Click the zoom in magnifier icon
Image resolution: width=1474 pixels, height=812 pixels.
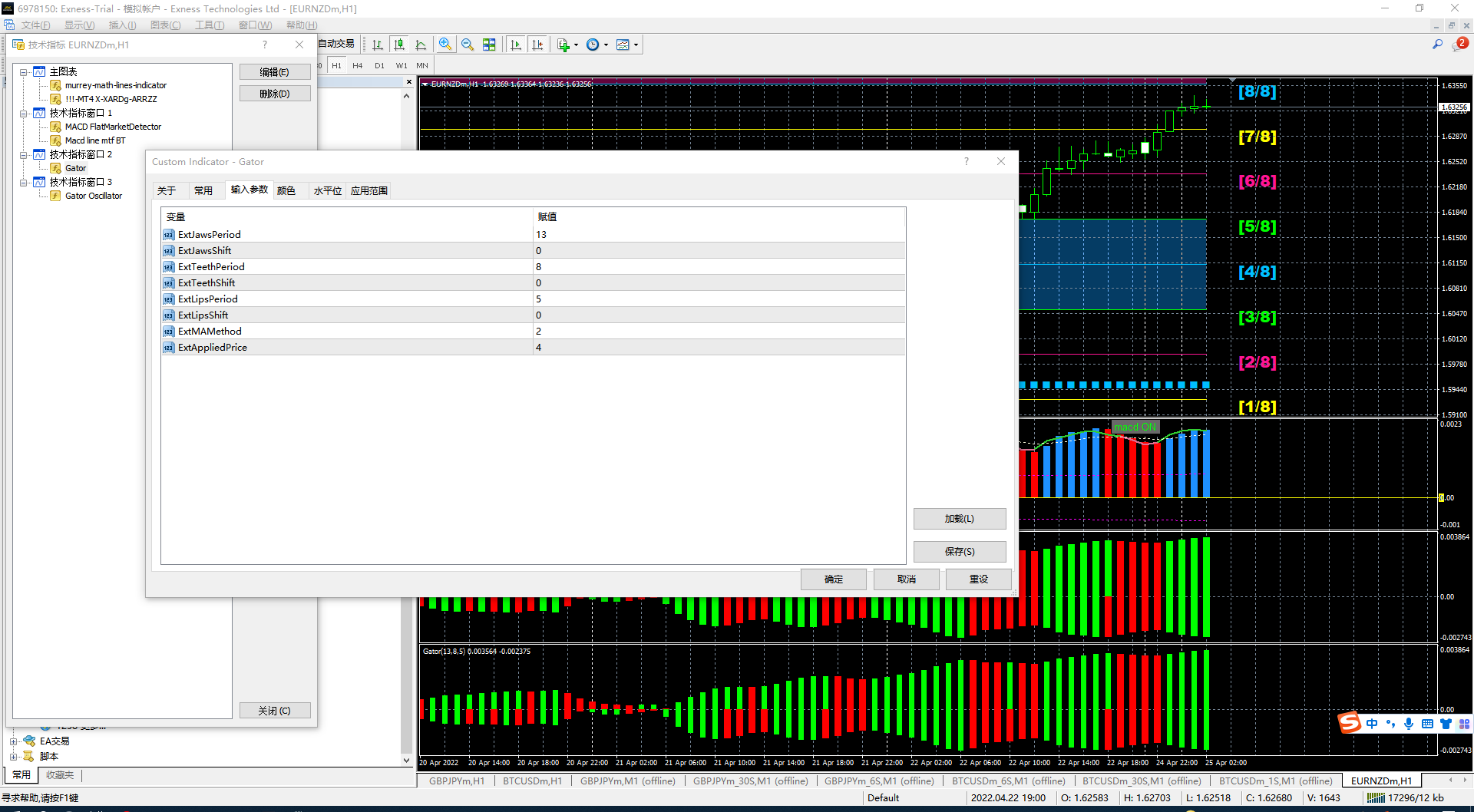point(445,45)
